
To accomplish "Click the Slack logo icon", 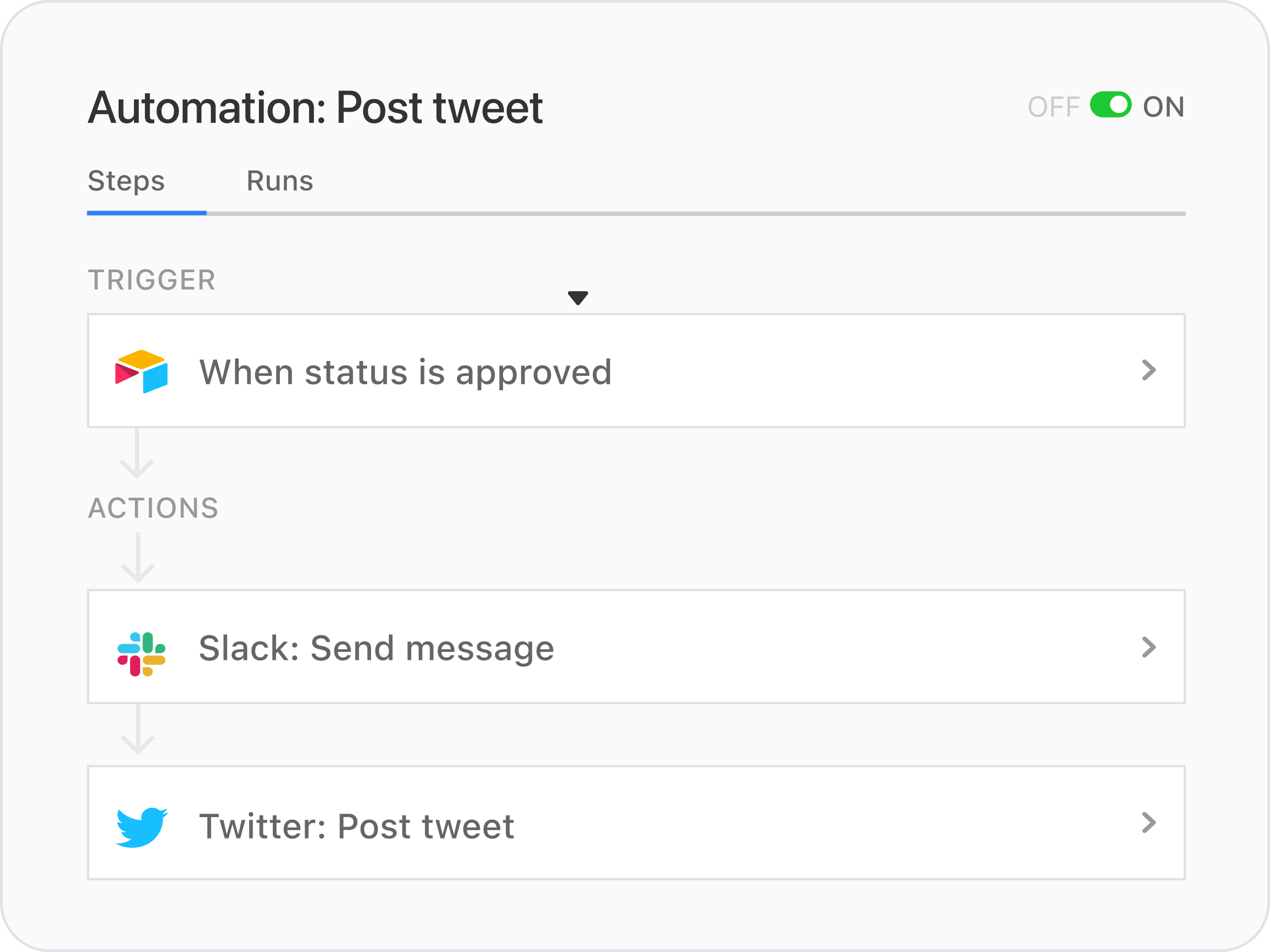I will [x=141, y=654].
